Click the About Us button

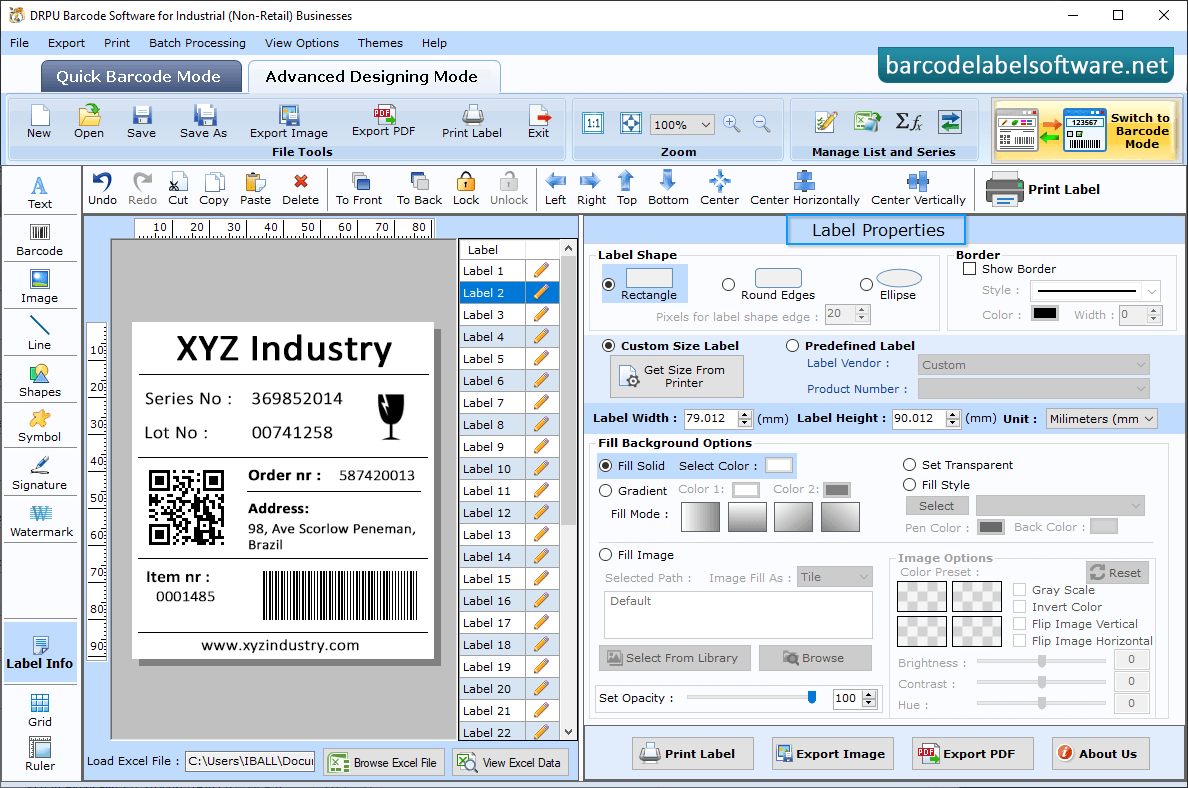point(1100,754)
